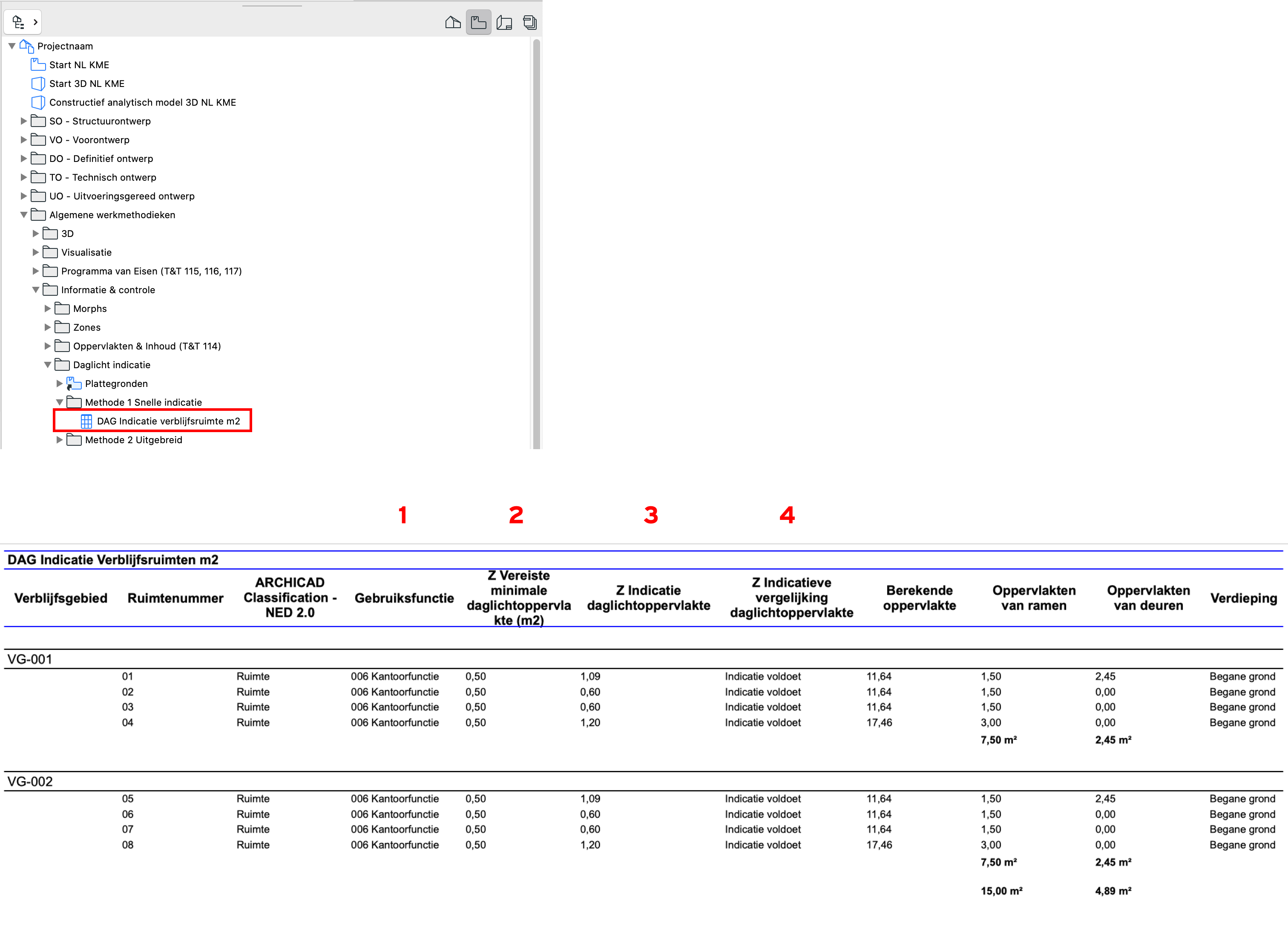The width and height of the screenshot is (1288, 929).
Task: Click the Start 3D NL KME 3D icon
Action: click(38, 84)
